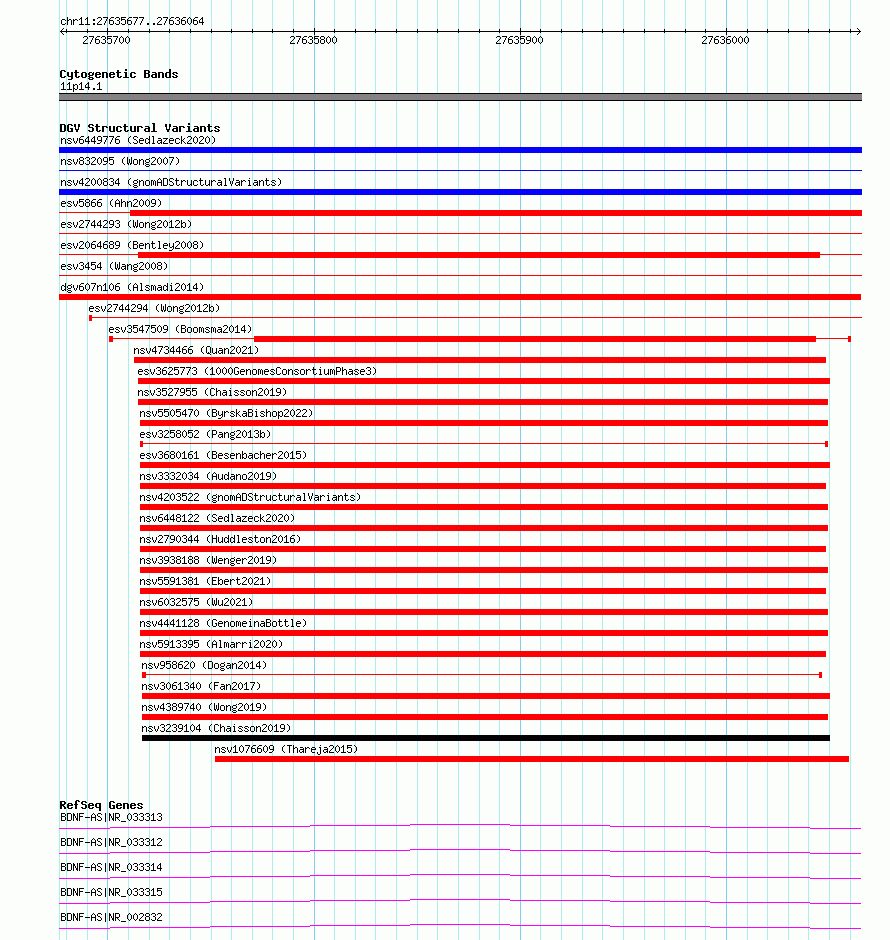The image size is (890, 940).
Task: Click the DGV Structural Variants track title
Action: tap(140, 128)
